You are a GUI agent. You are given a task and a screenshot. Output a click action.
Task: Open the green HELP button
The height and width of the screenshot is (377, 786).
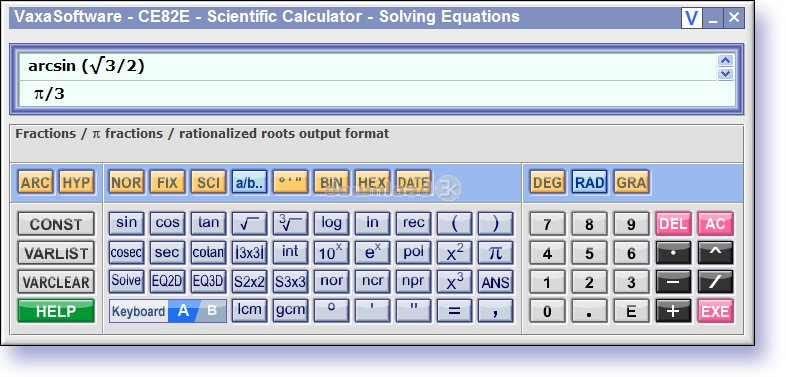(56, 311)
